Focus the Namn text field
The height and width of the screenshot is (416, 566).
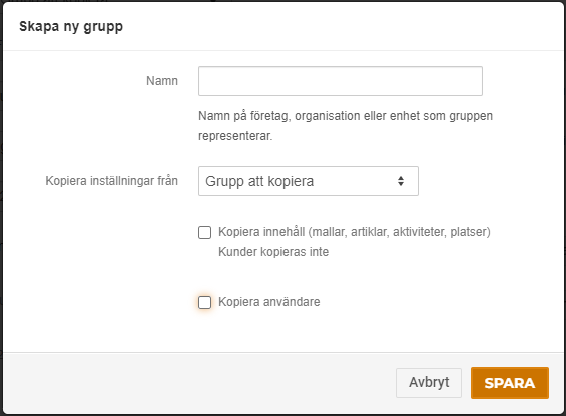pyautogui.click(x=340, y=81)
